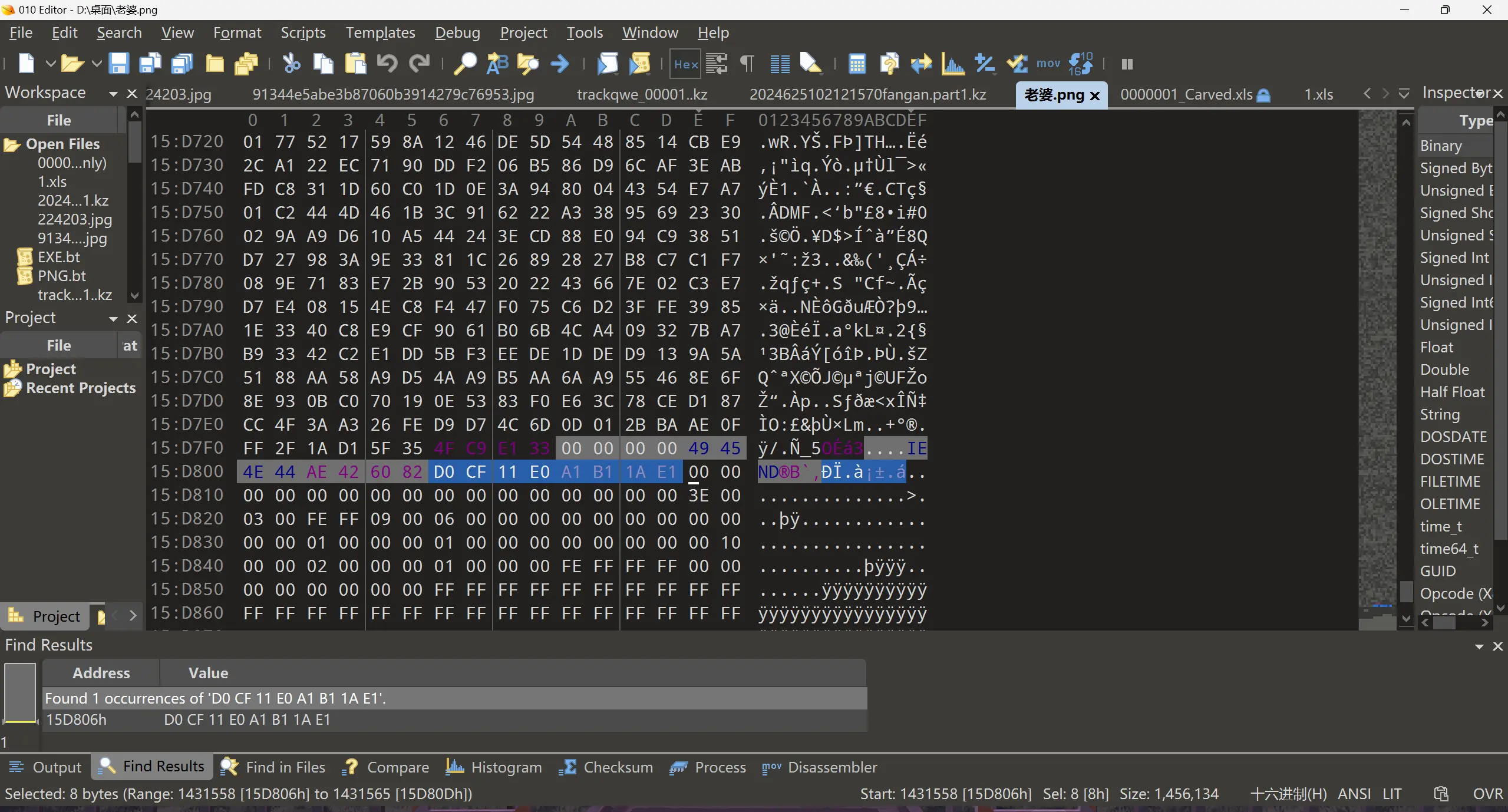This screenshot has height=812, width=1508.
Task: Open the Checksum toolbar icon
Action: click(x=1018, y=64)
